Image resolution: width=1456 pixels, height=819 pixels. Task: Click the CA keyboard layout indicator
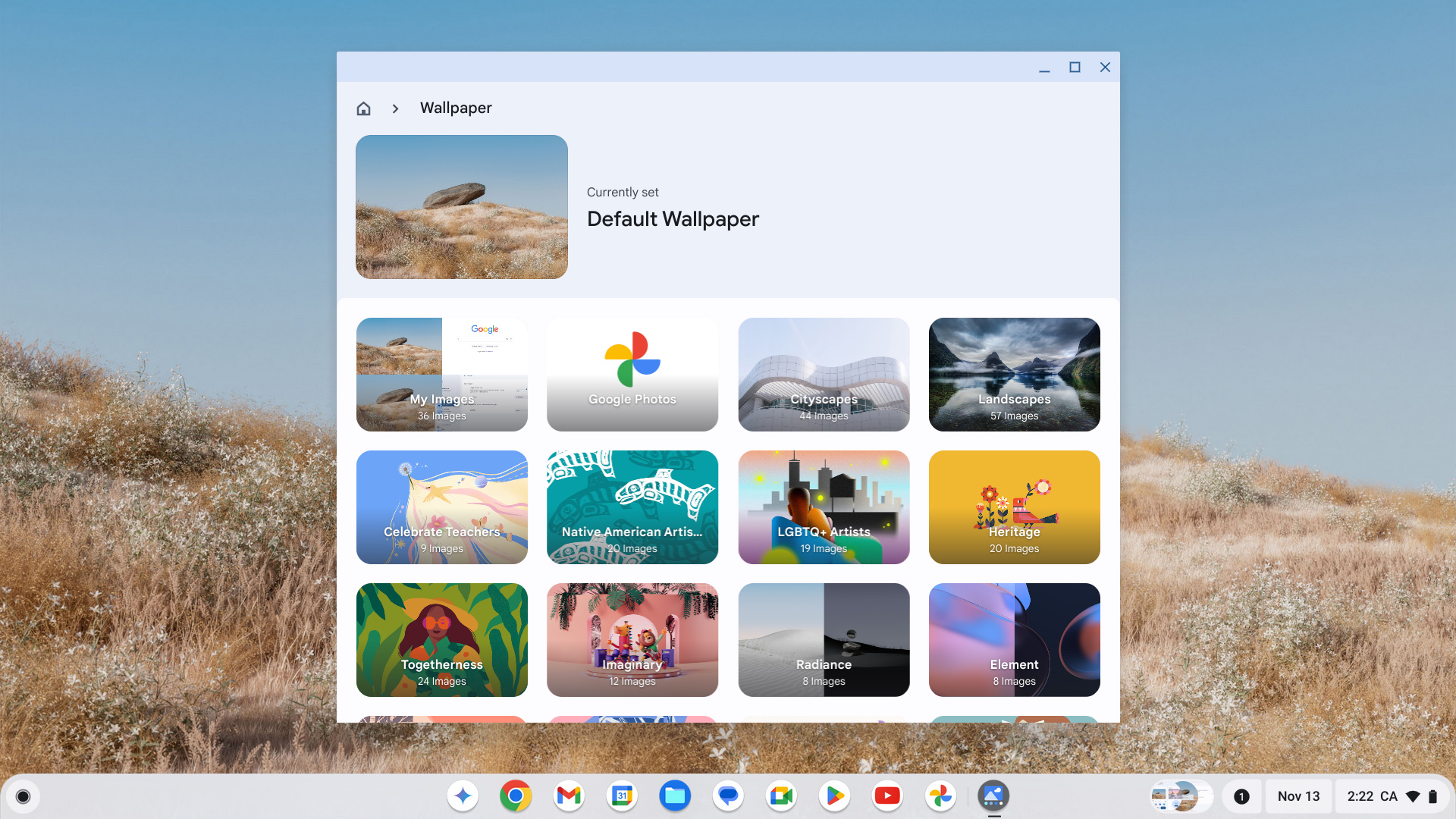[x=1389, y=796]
